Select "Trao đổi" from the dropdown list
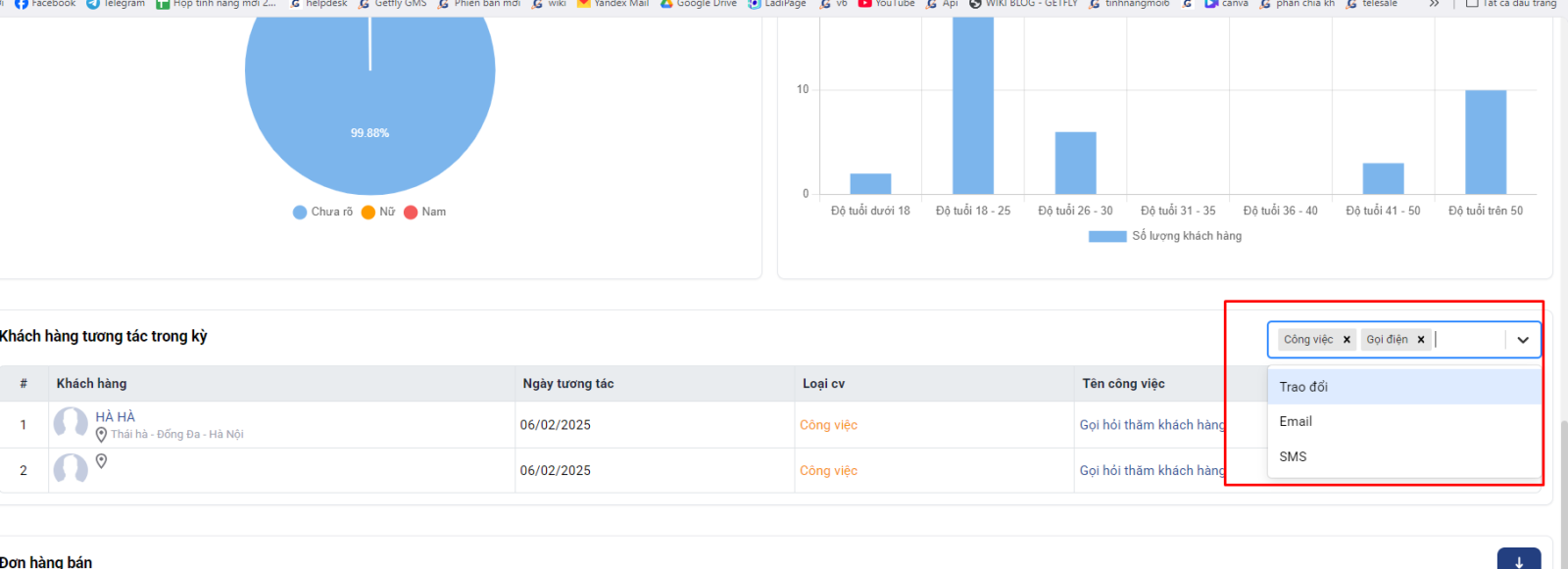This screenshot has height=569, width=1568. pos(1303,387)
